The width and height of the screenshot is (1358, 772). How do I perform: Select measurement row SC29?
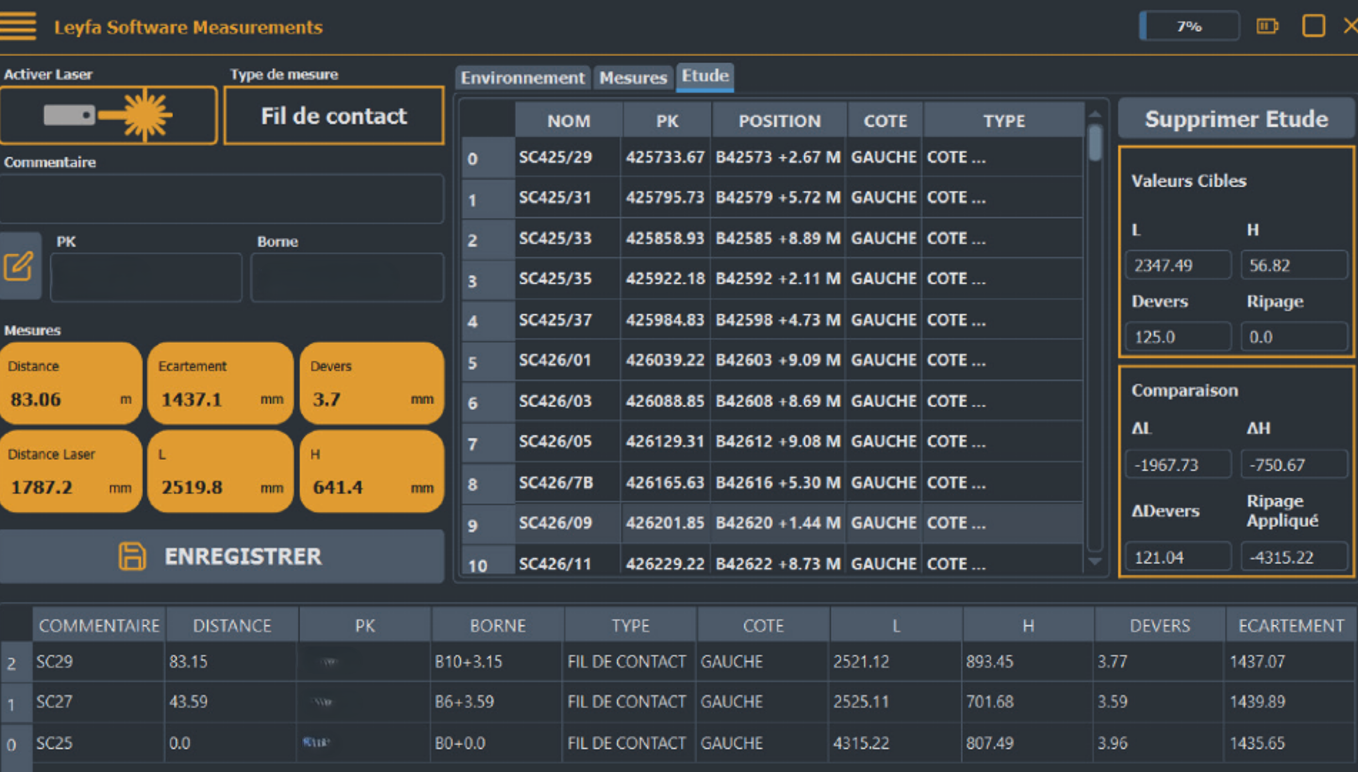coord(679,662)
